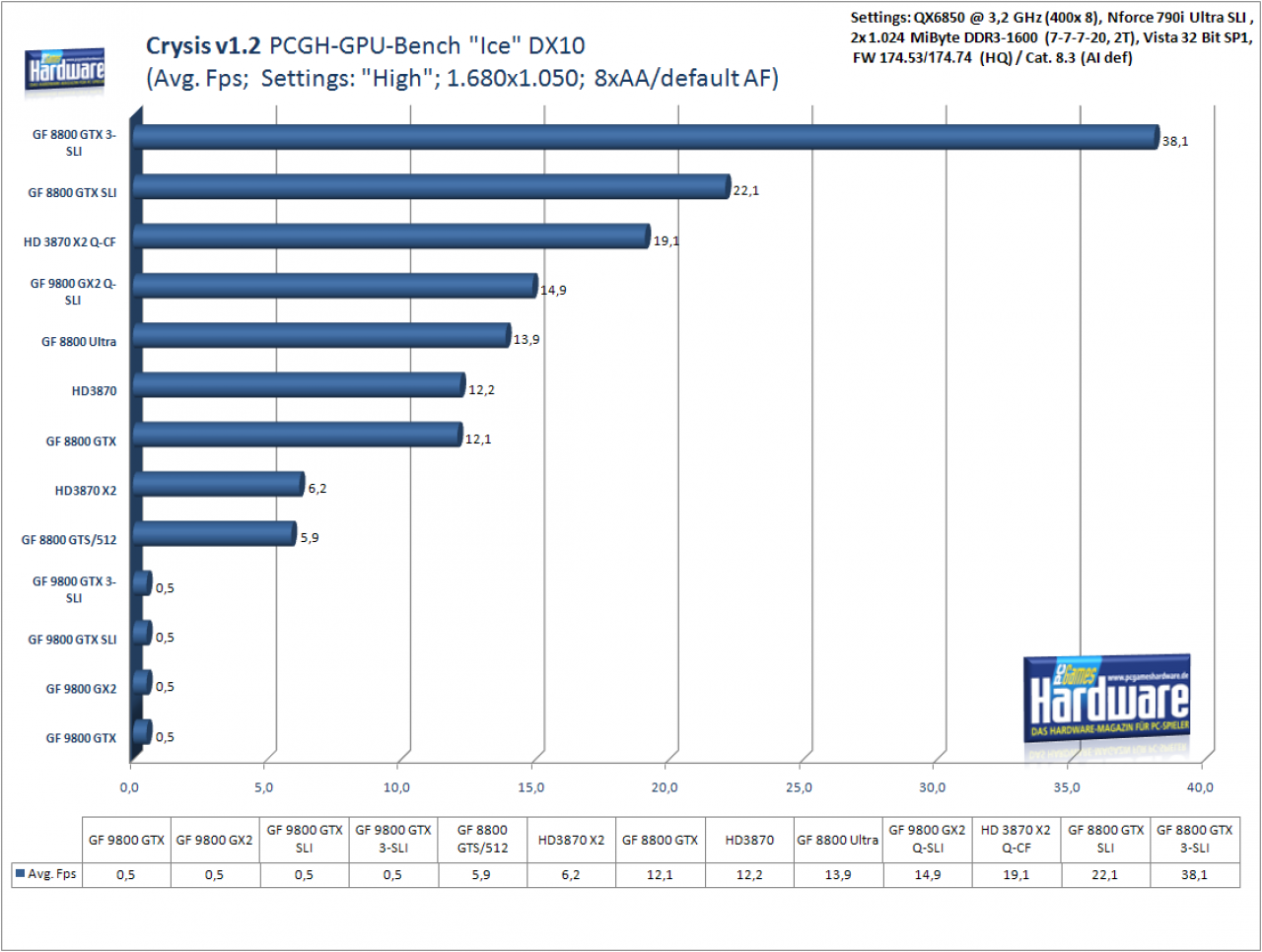Screen dimensions: 1262x952
Task: Select the HD3870 X2 bar with value 6,2
Action: 218,484
